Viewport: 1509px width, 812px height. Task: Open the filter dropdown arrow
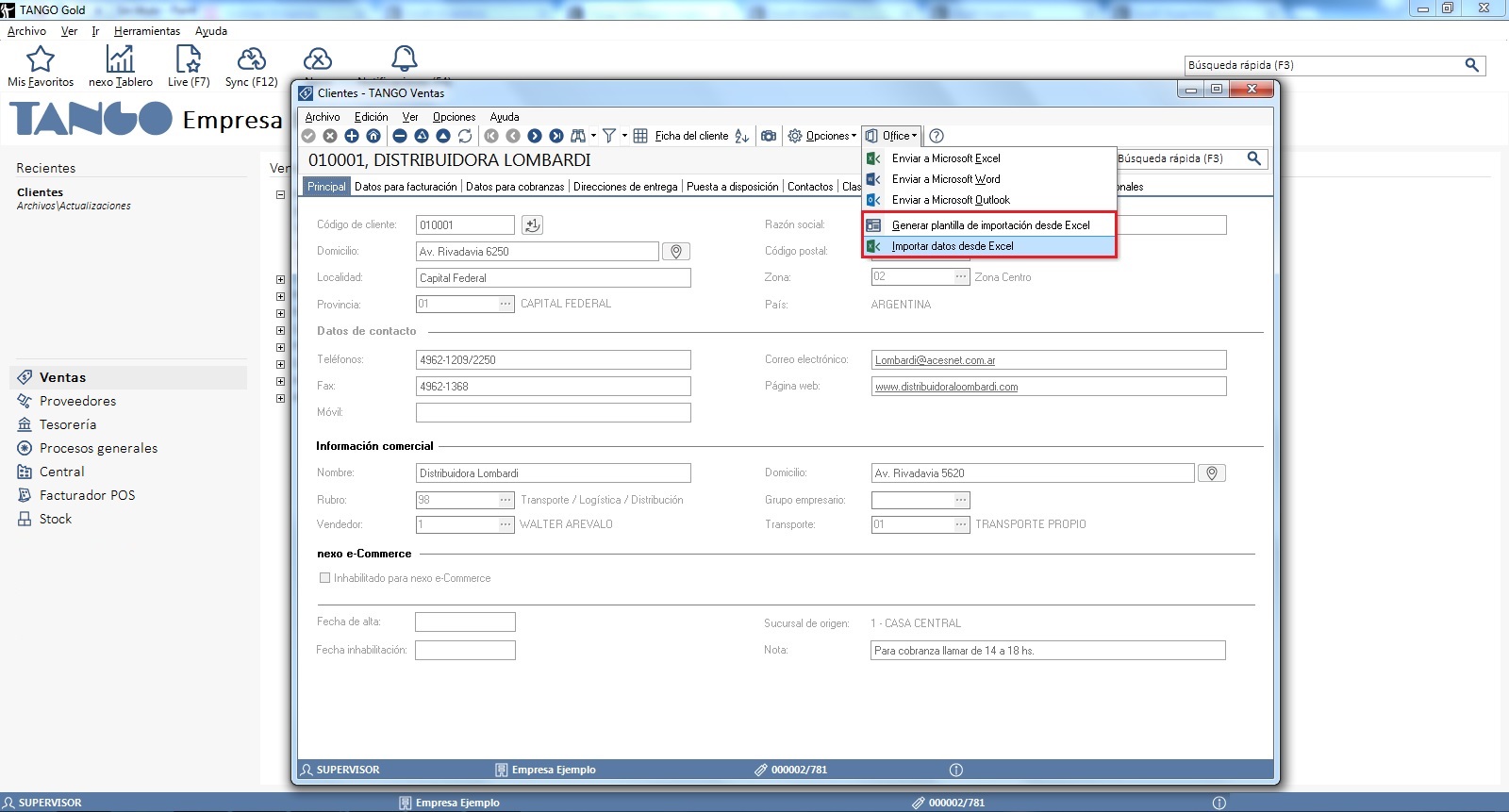coord(624,136)
